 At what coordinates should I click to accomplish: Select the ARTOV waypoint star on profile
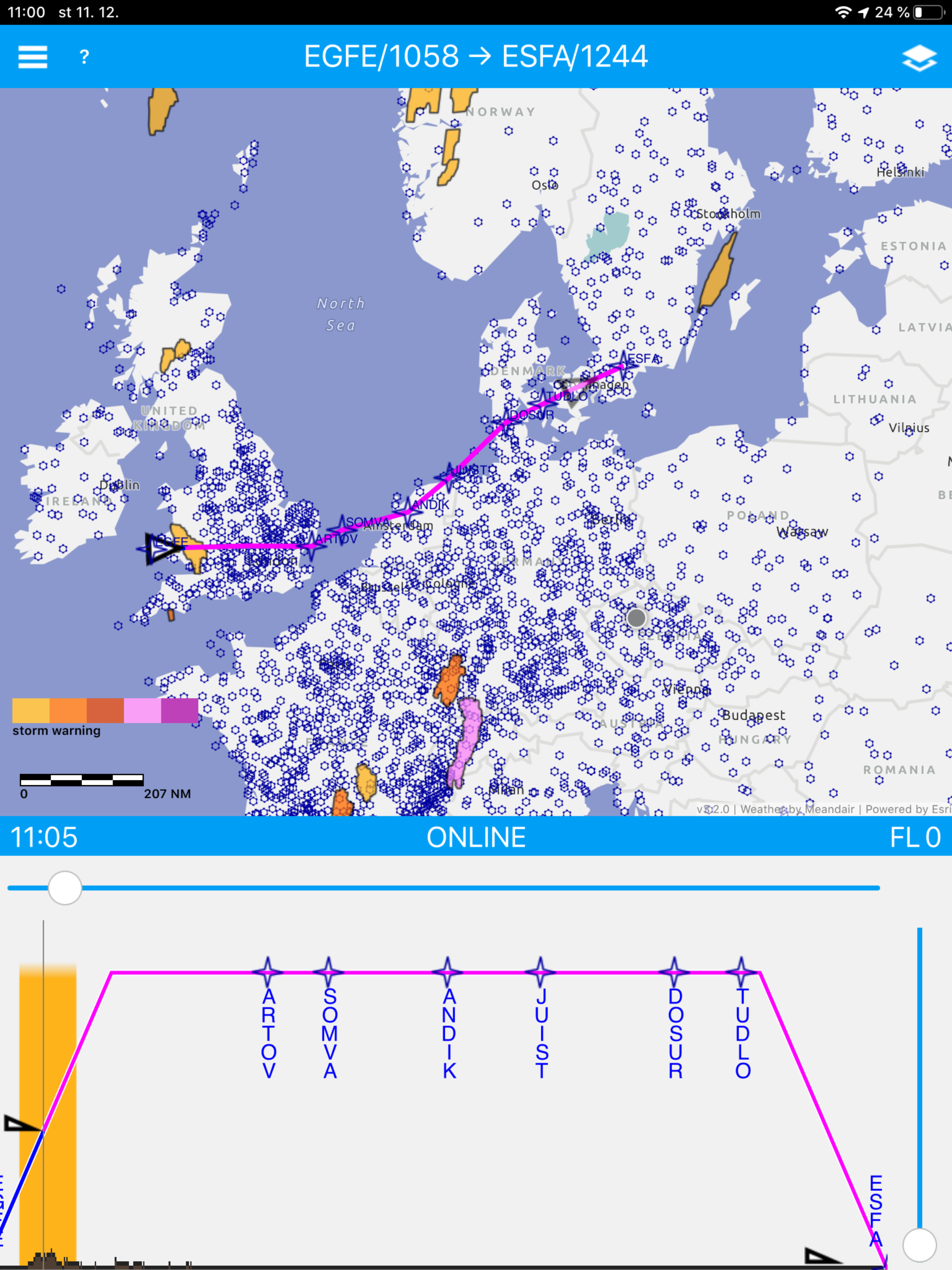[268, 972]
